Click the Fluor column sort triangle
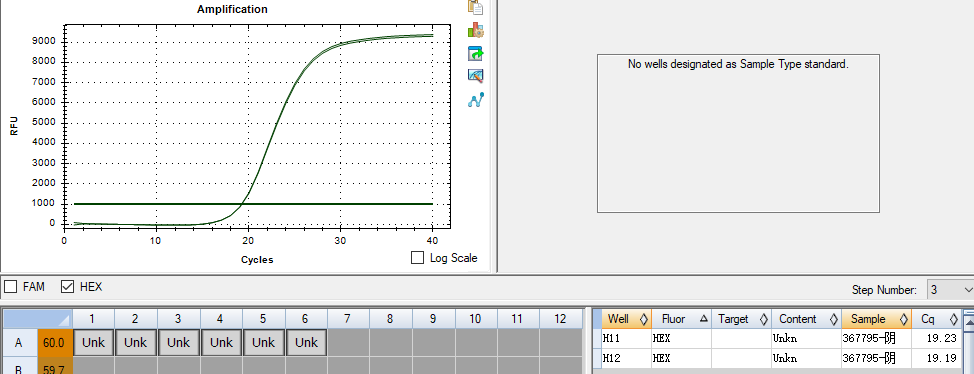This screenshot has height=374, width=974. 703,319
